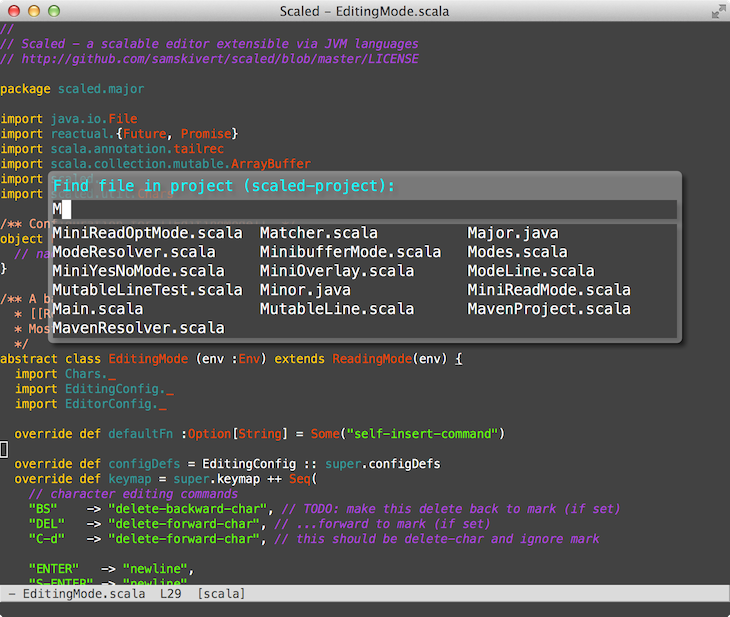Pick MutableLine.scala from completions

[x=337, y=309]
